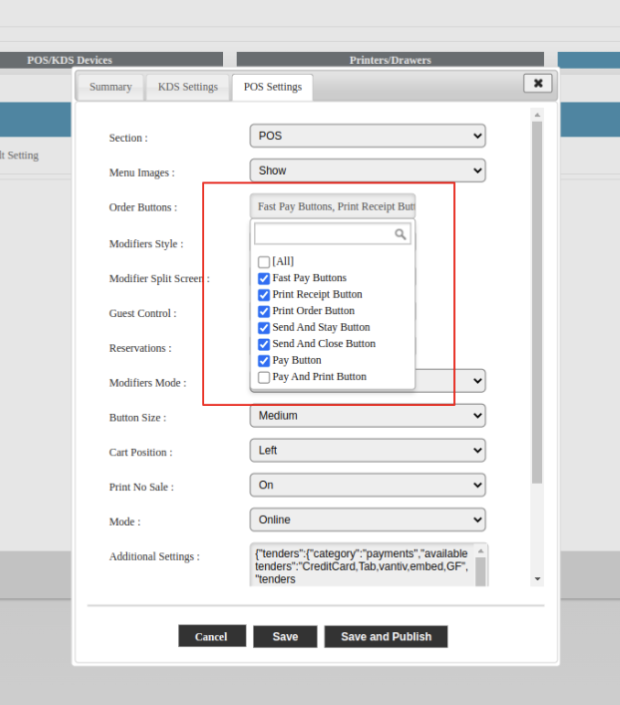
Task: Uncheck Send And Close Button checkbox
Action: (264, 344)
